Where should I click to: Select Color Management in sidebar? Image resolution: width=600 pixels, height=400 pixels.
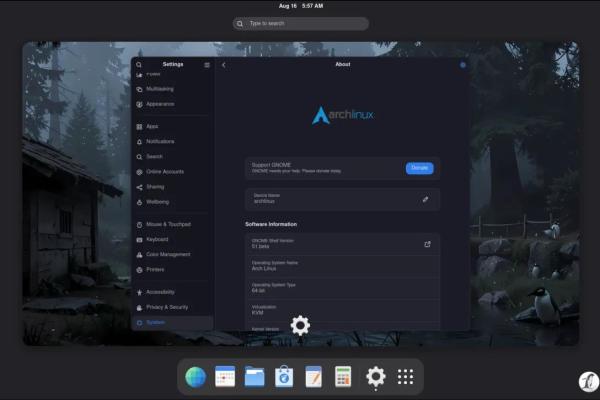[x=172, y=255]
